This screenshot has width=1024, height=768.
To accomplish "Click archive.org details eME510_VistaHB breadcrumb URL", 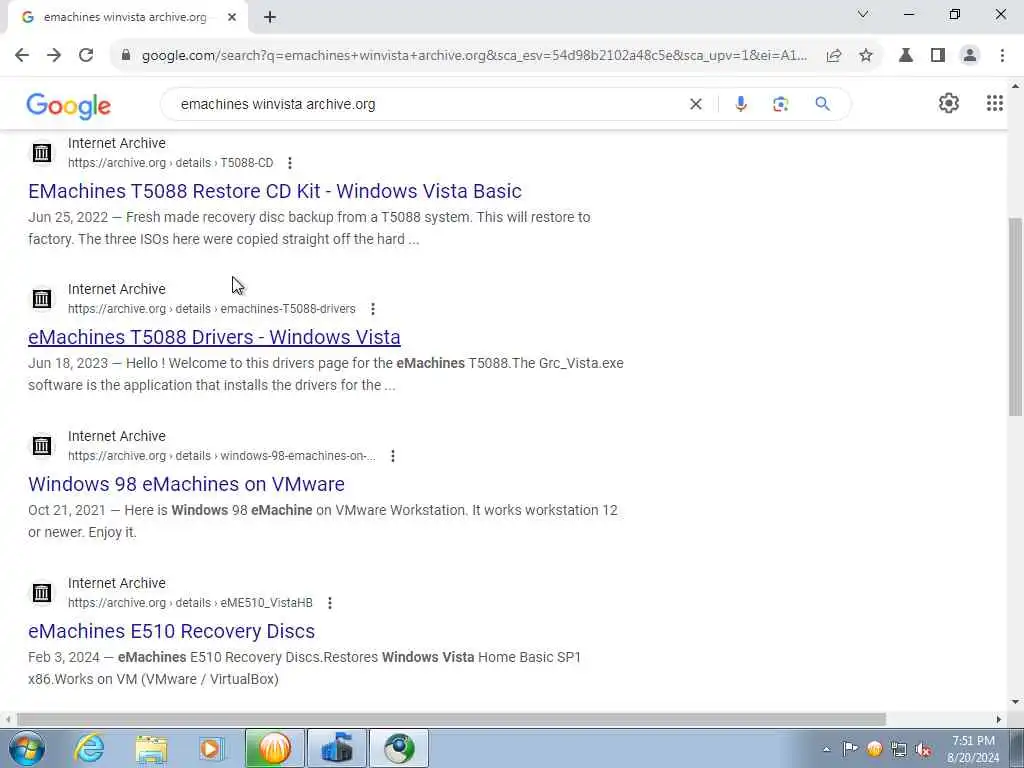I will pyautogui.click(x=190, y=603).
